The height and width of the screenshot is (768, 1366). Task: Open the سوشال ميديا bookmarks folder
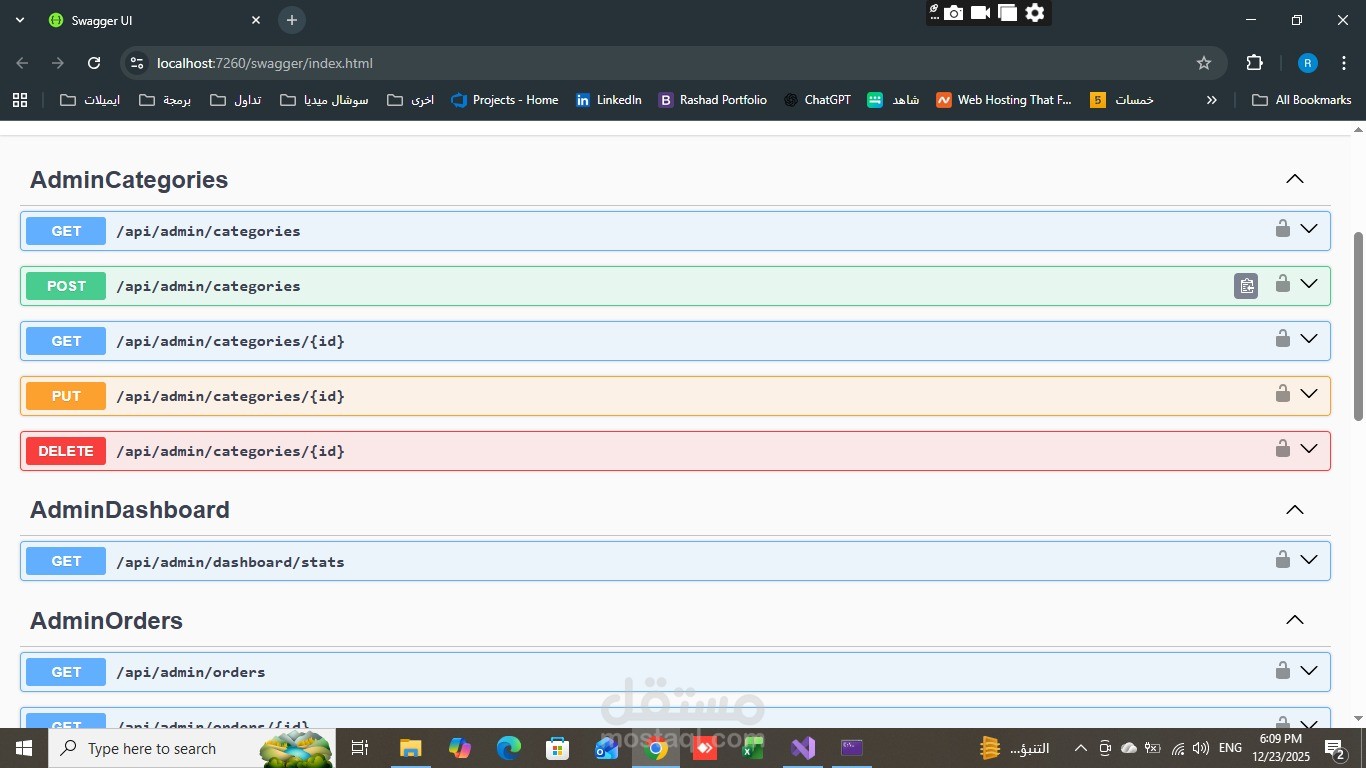tap(324, 100)
